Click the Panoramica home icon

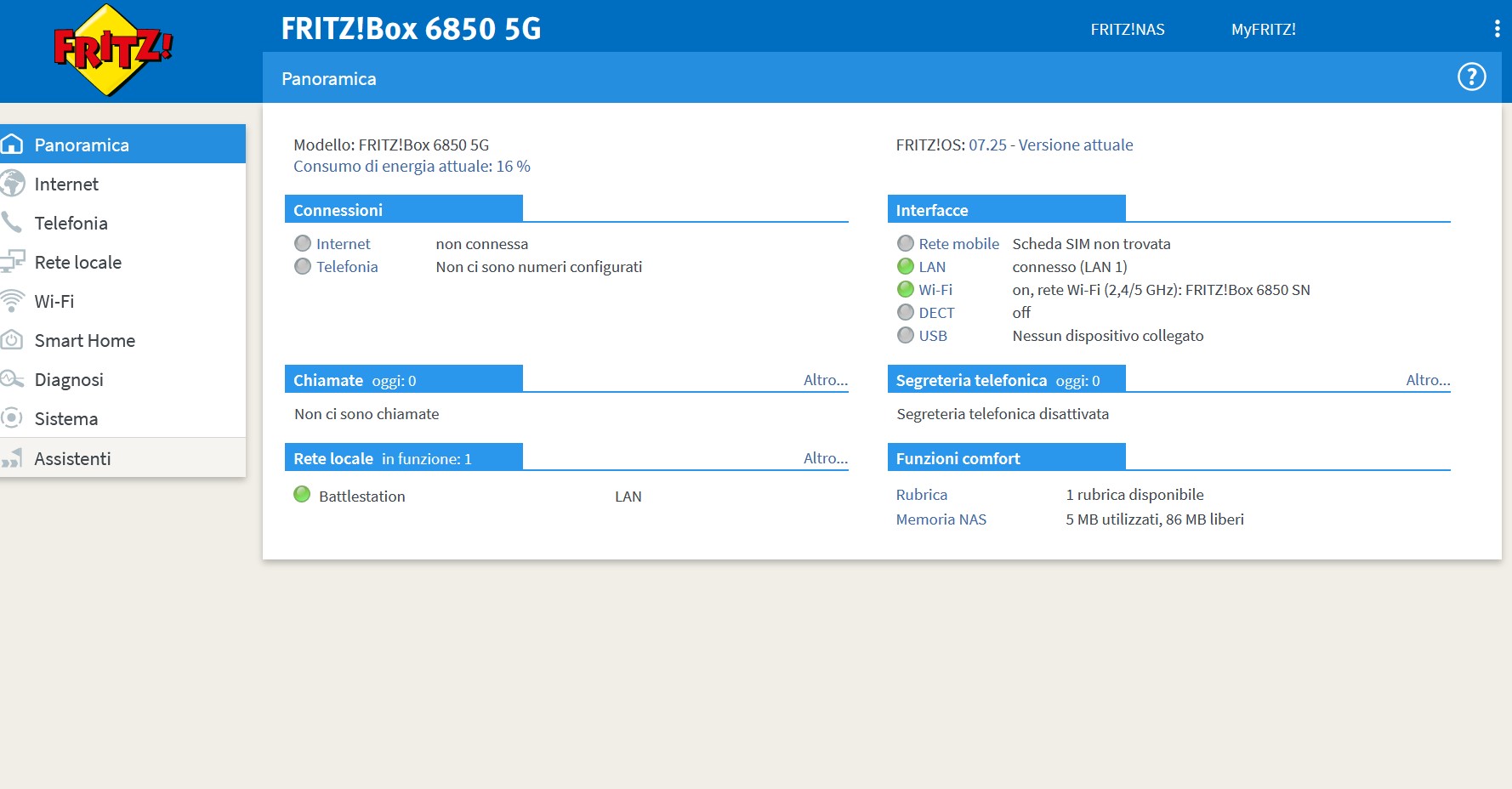coord(12,145)
